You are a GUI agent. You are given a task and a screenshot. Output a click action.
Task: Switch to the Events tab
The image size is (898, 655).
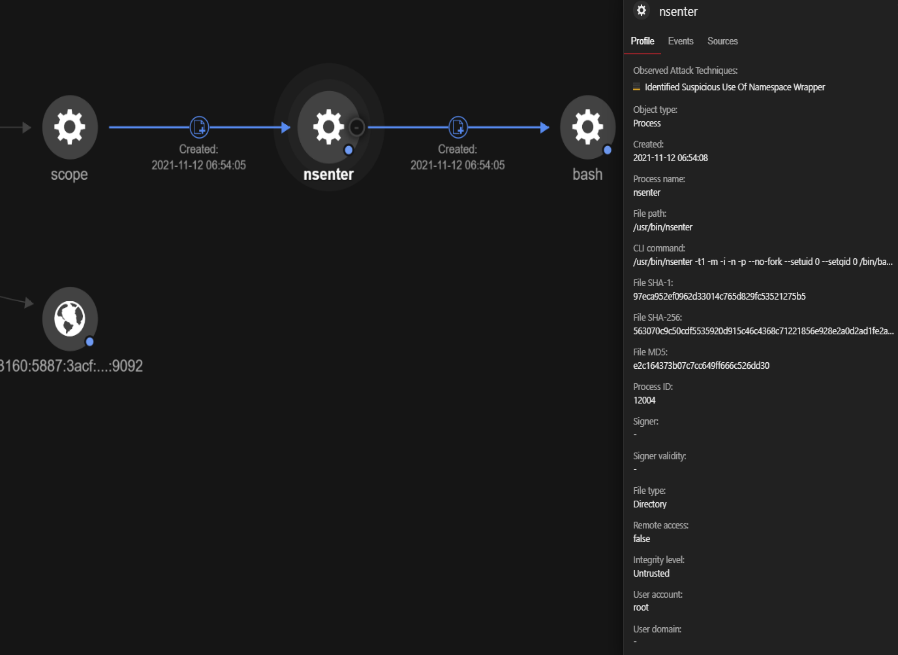pos(680,41)
